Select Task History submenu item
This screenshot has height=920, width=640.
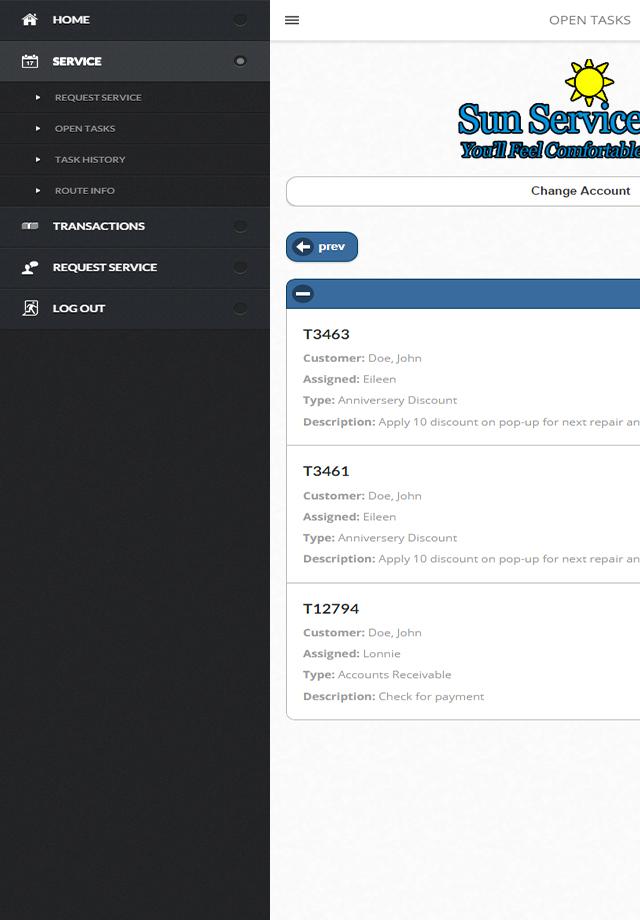click(135, 160)
